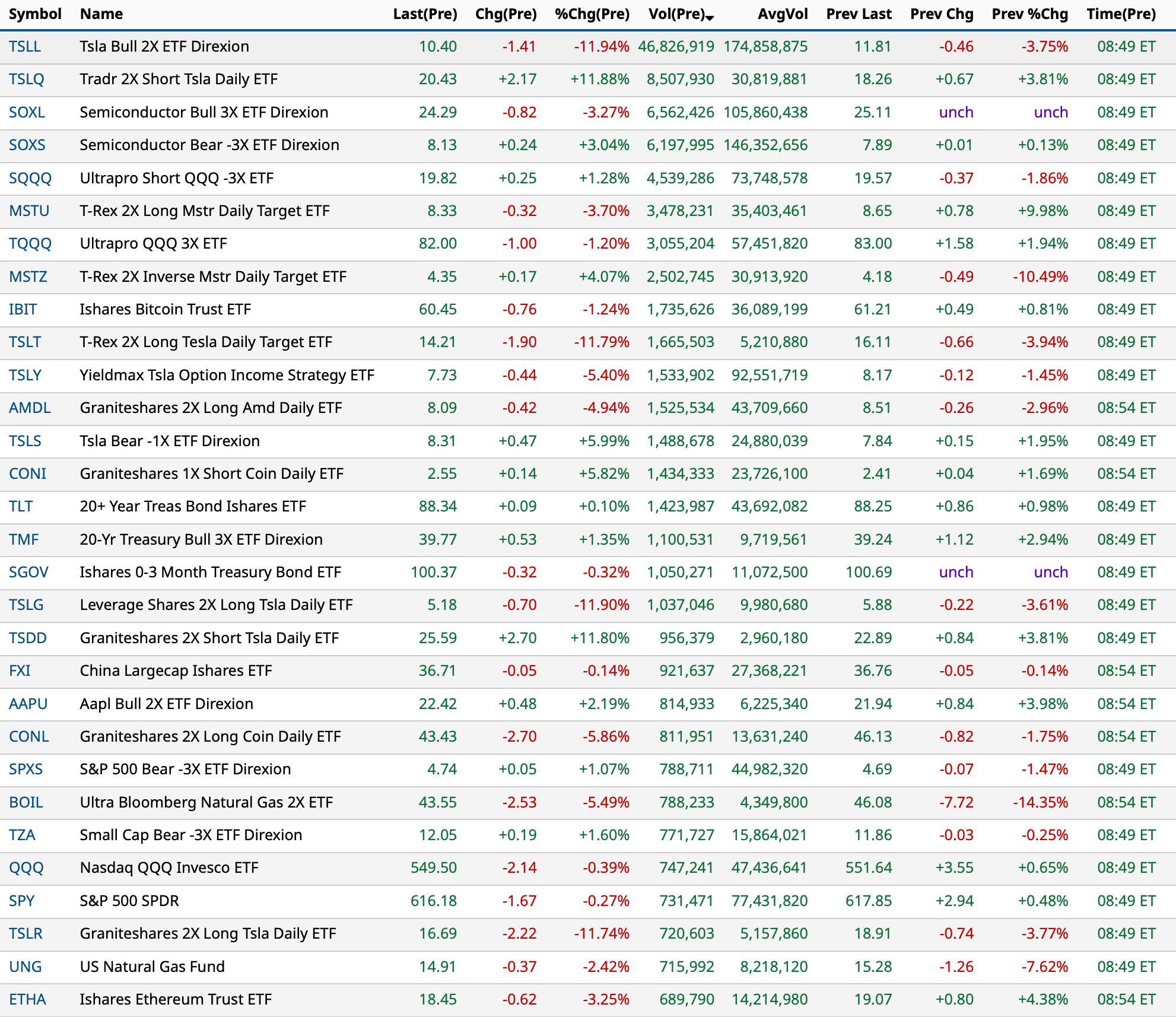Open the SQQQ quote link
The image size is (1176, 1017).
coord(30,178)
